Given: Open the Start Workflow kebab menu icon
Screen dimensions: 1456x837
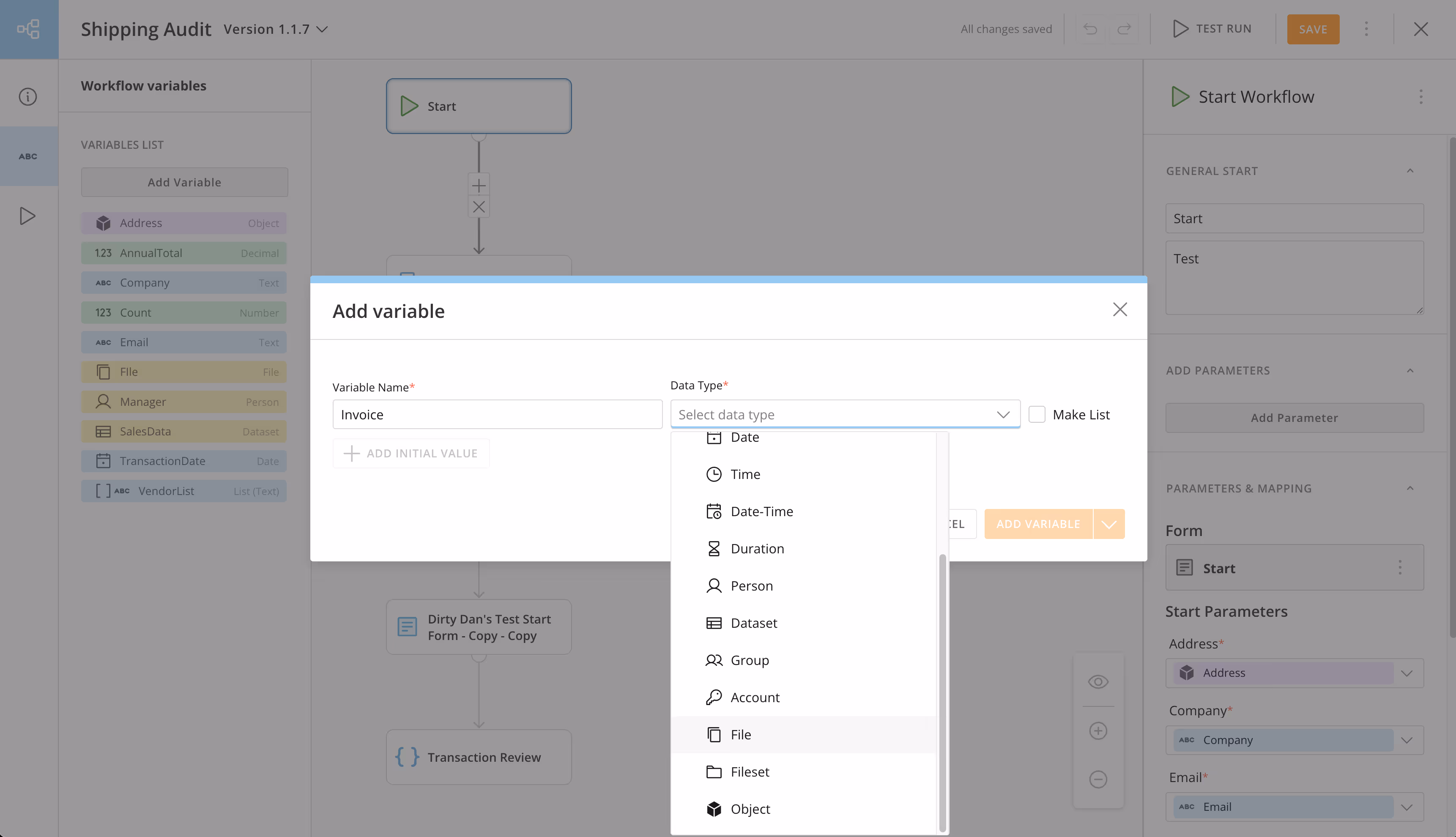Looking at the screenshot, I should point(1421,97).
